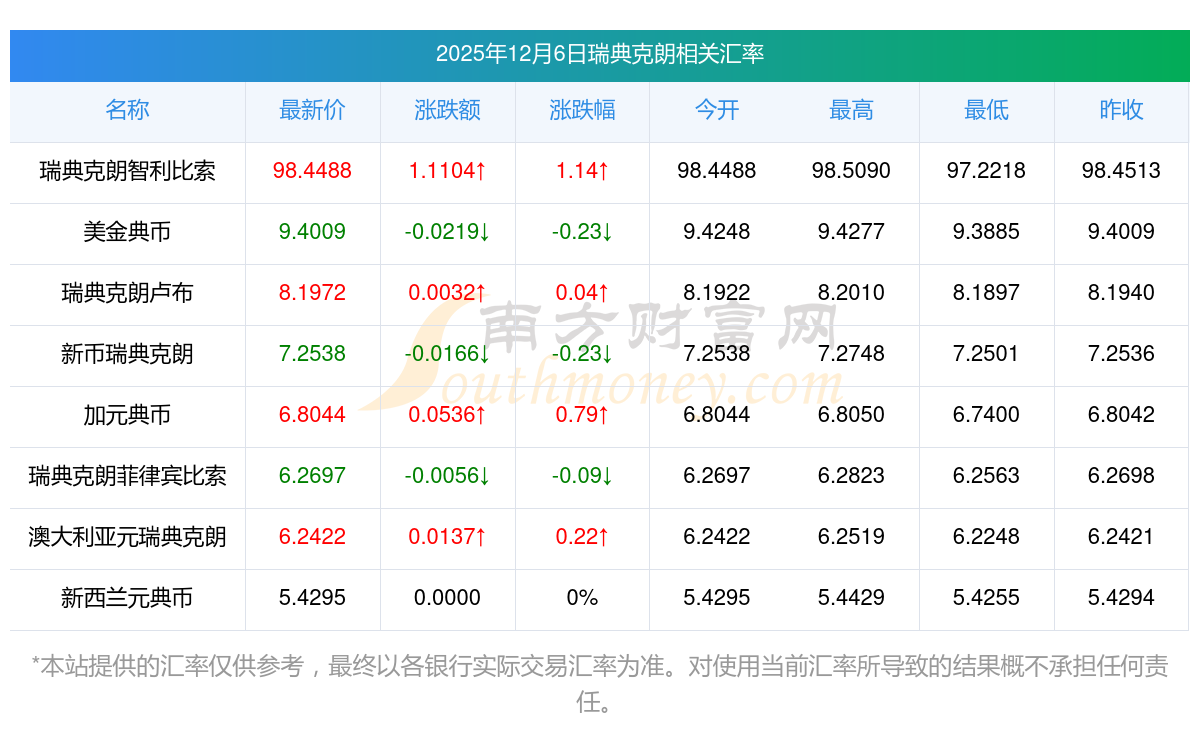
Task: Select the 新西兰元典币 row name
Action: [127, 598]
